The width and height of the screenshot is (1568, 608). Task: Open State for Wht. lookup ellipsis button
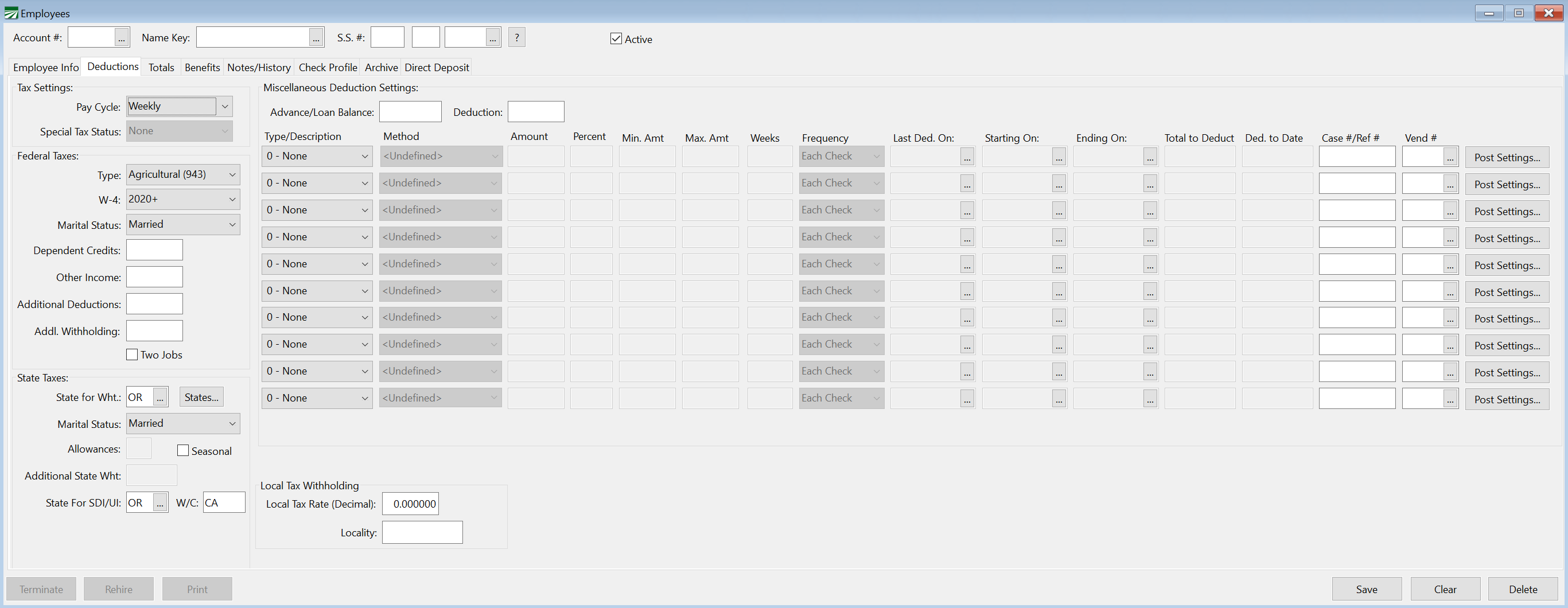pos(160,397)
